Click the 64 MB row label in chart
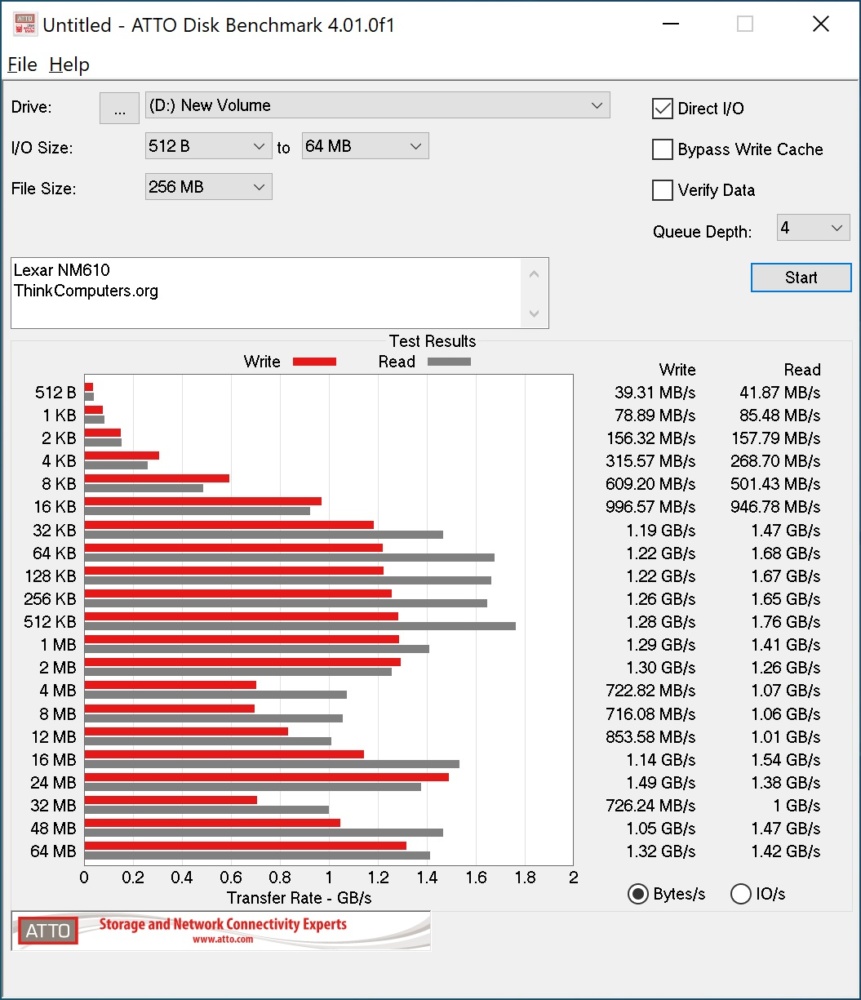Viewport: 861px width, 1000px height. [x=53, y=851]
